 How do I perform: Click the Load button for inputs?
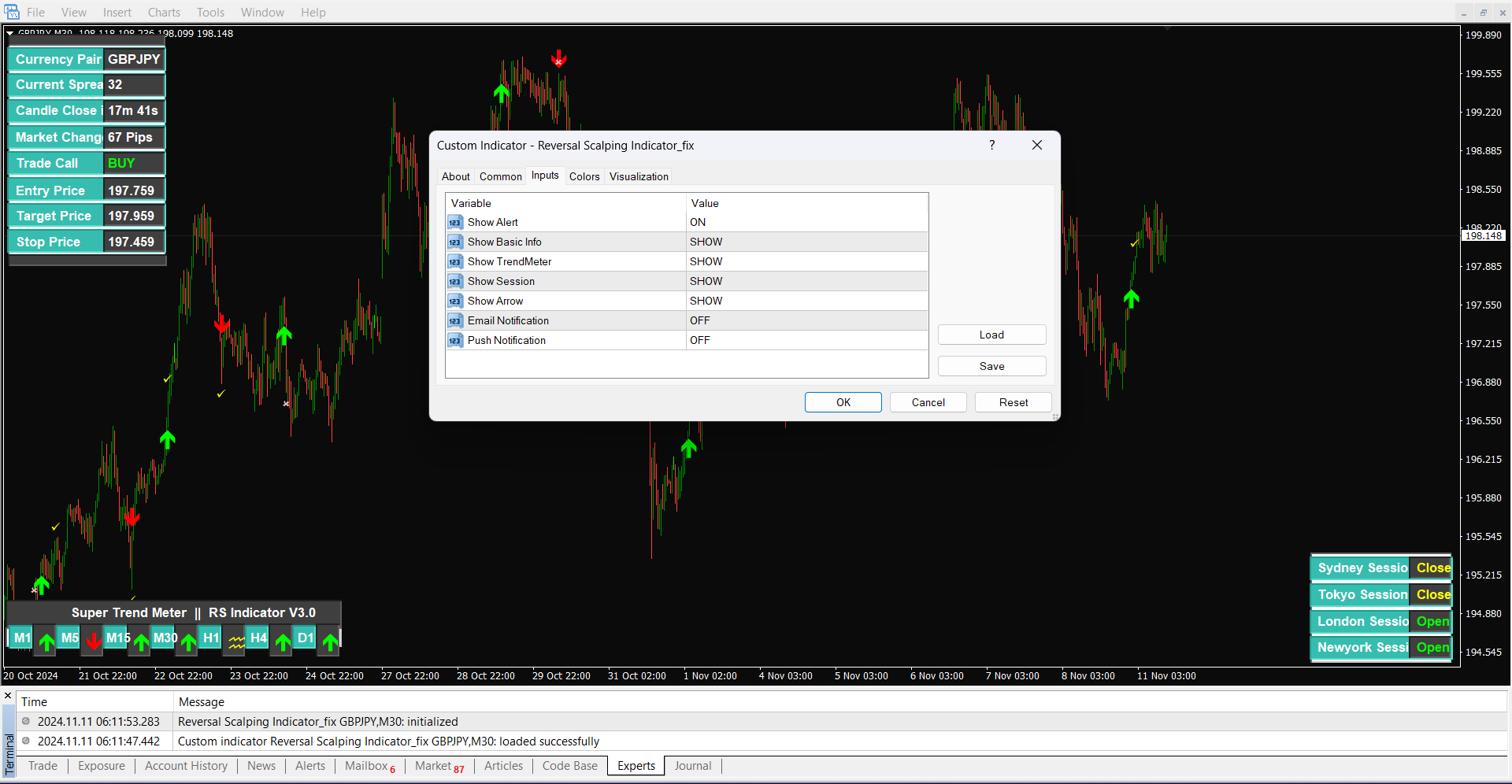[x=991, y=335]
